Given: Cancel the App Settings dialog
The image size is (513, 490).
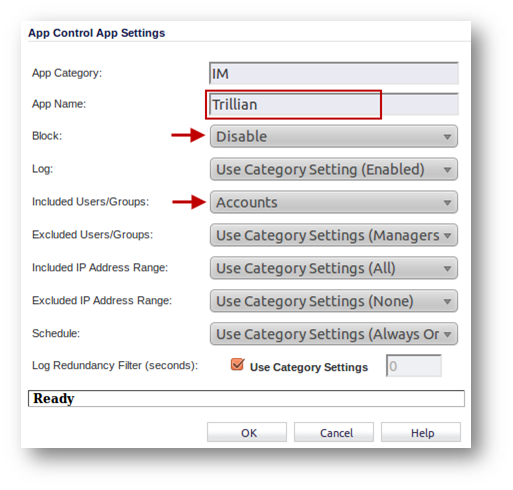Looking at the screenshot, I should (x=334, y=433).
